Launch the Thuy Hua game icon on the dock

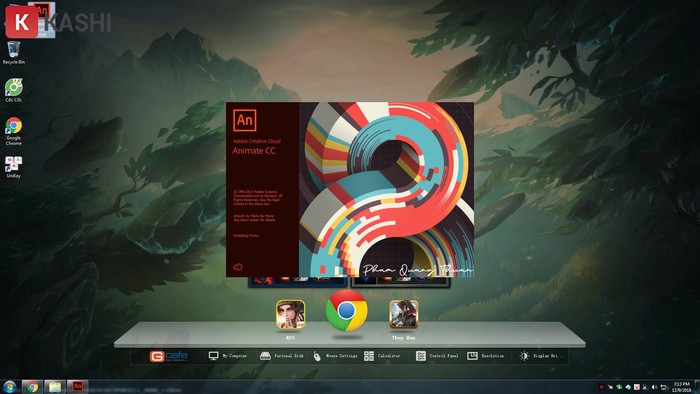403,315
